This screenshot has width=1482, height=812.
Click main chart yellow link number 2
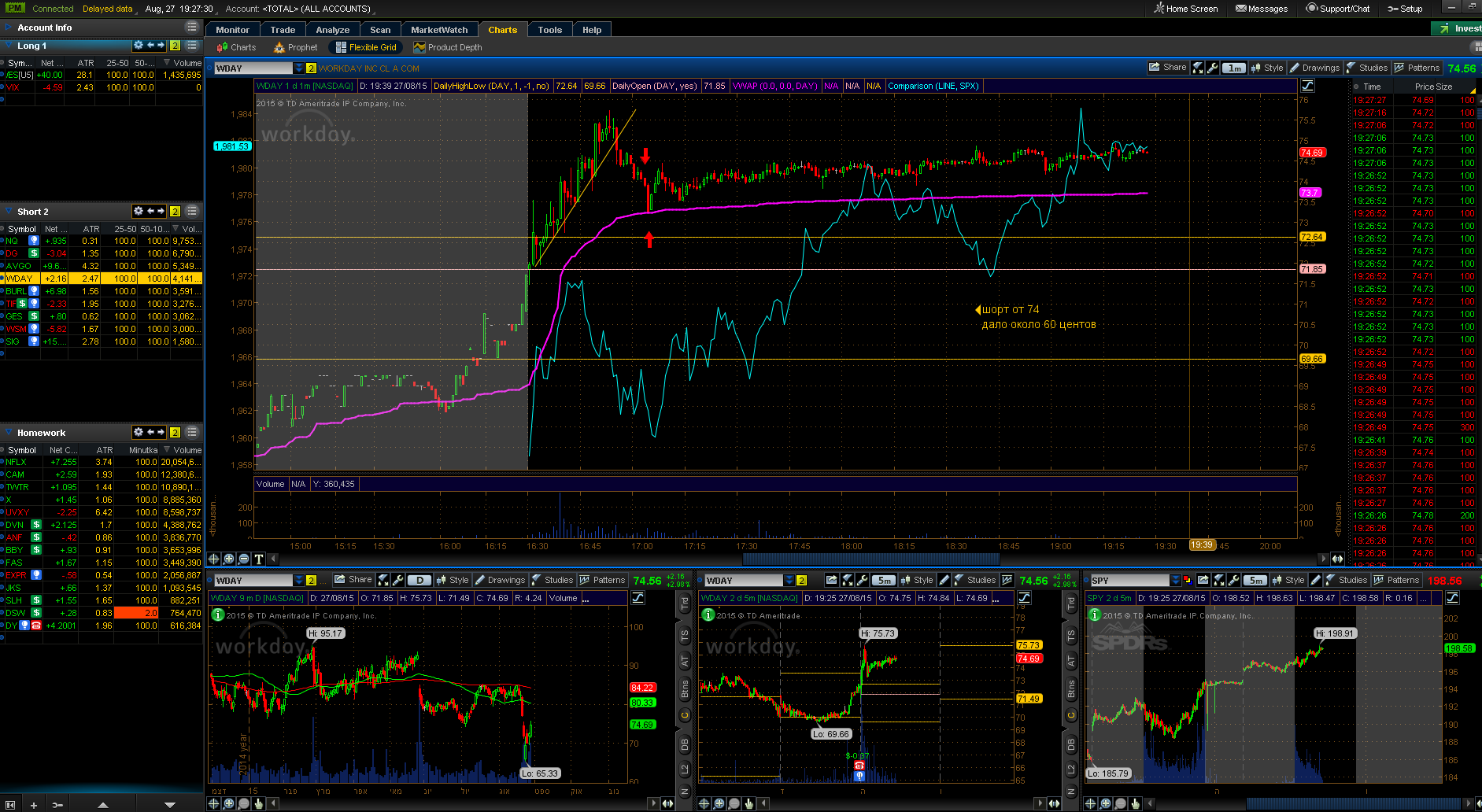[312, 68]
